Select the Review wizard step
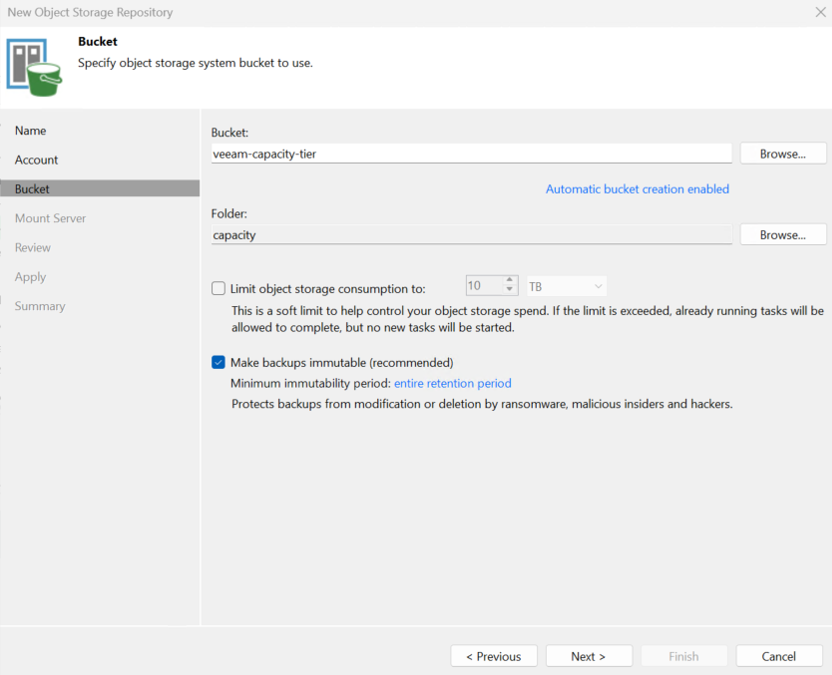Screen dimensions: 832x675 coord(33,247)
